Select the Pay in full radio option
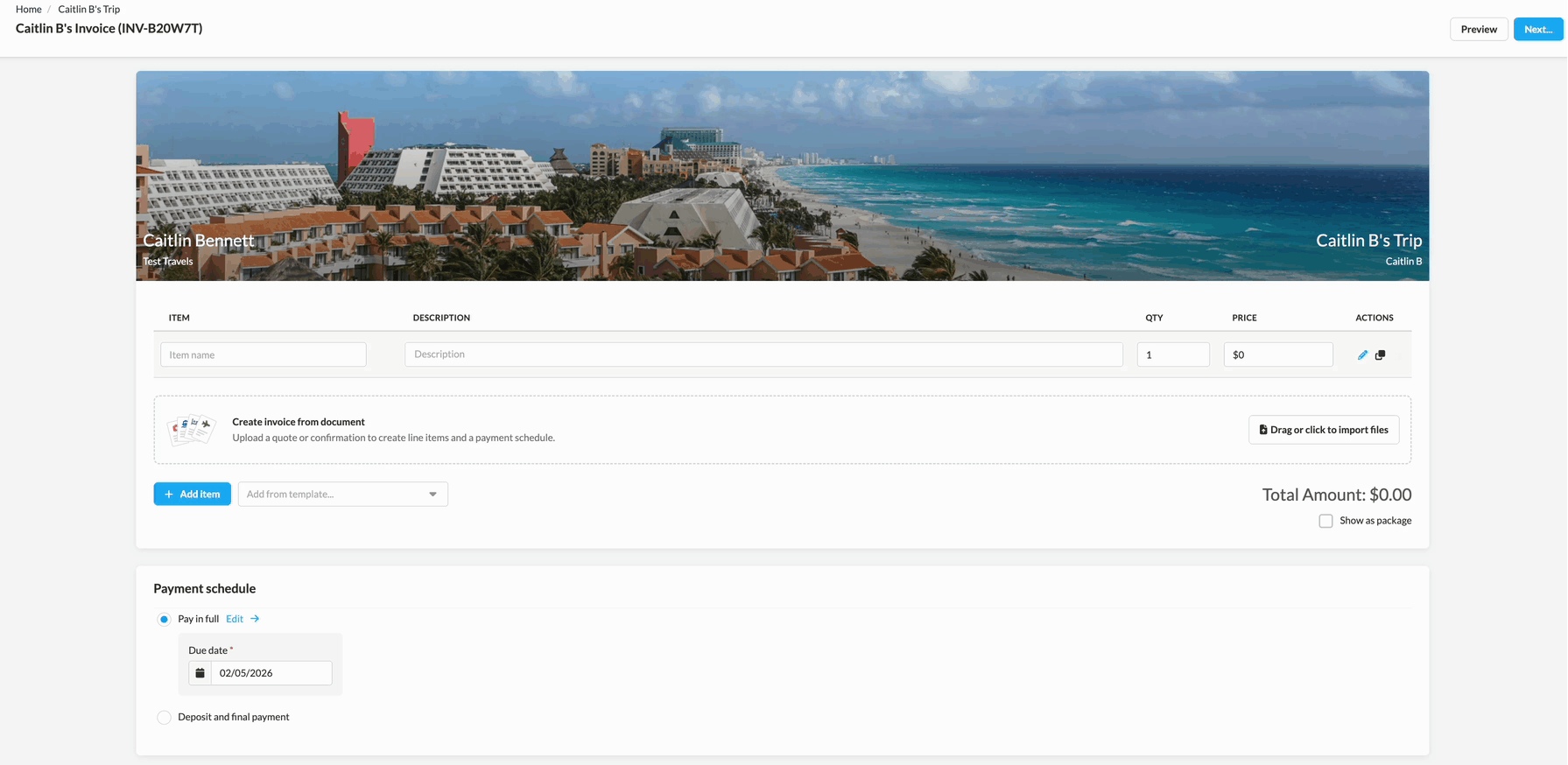The image size is (1568, 765). pos(164,620)
